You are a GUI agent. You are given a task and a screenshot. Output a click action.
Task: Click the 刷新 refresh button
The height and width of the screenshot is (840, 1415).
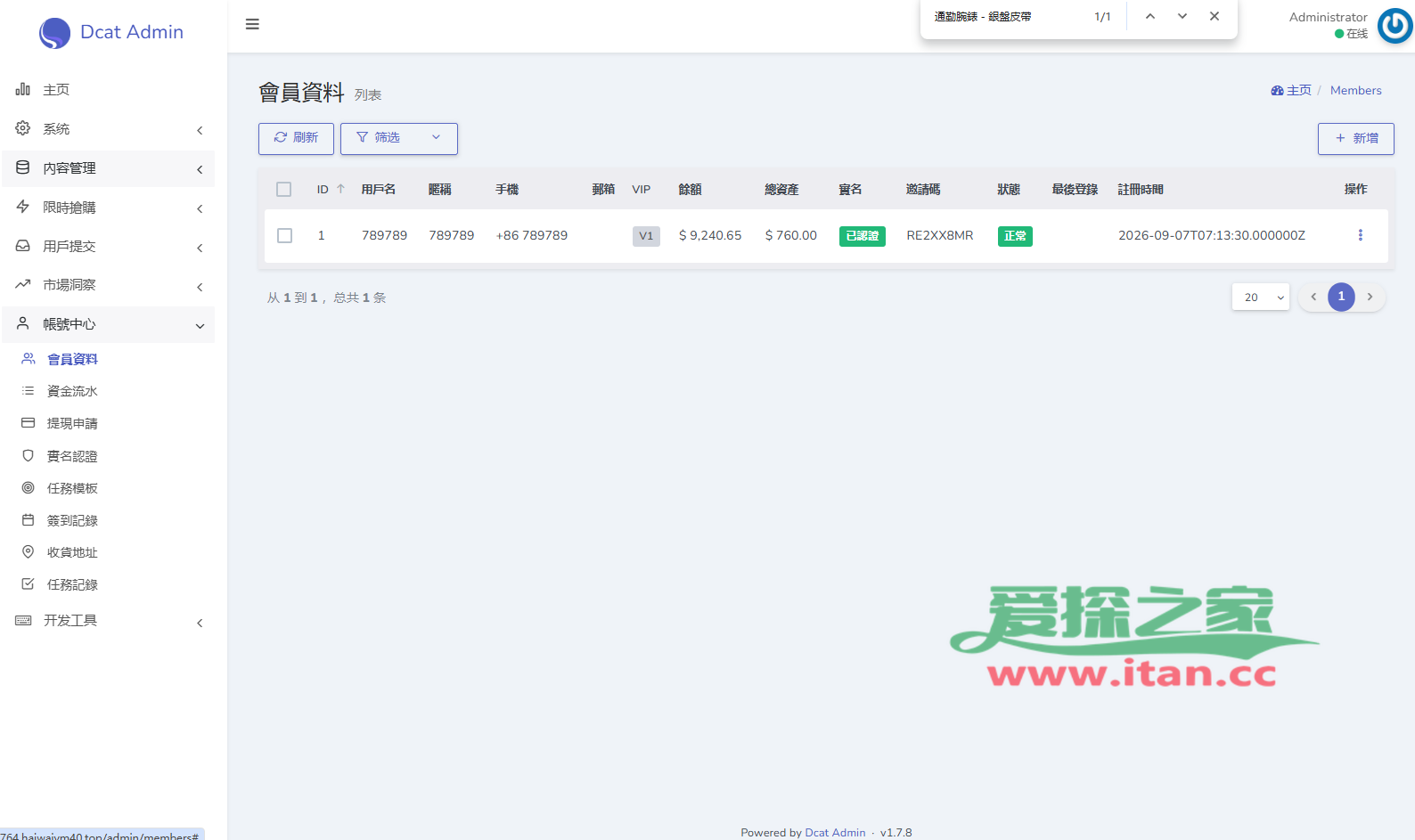tap(296, 138)
